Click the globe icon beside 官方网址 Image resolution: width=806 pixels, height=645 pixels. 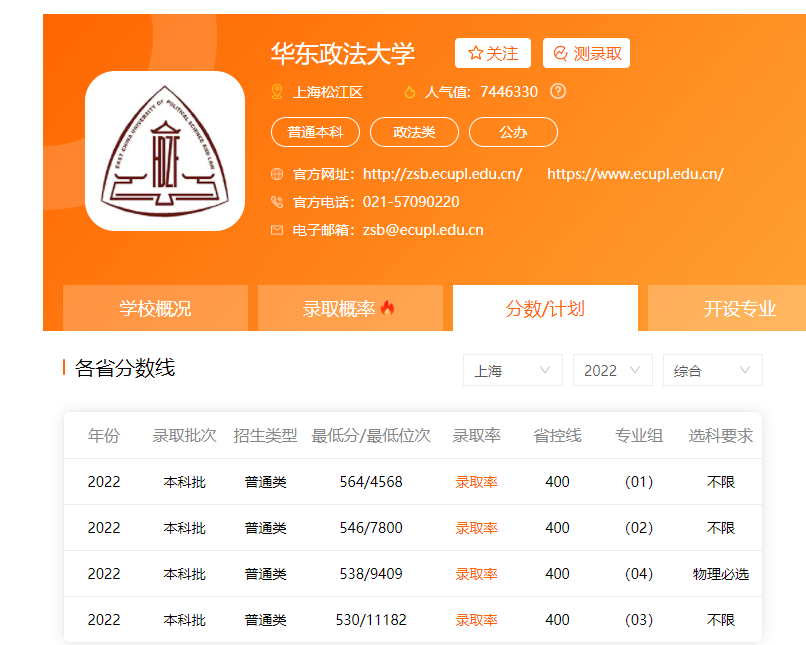pos(277,174)
